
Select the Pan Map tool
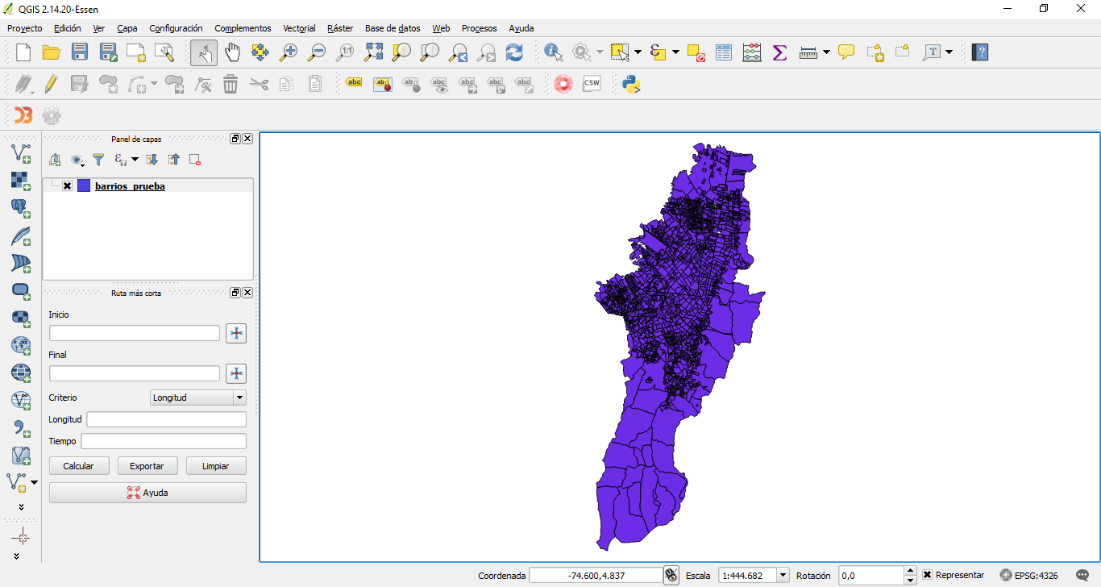pyautogui.click(x=234, y=52)
